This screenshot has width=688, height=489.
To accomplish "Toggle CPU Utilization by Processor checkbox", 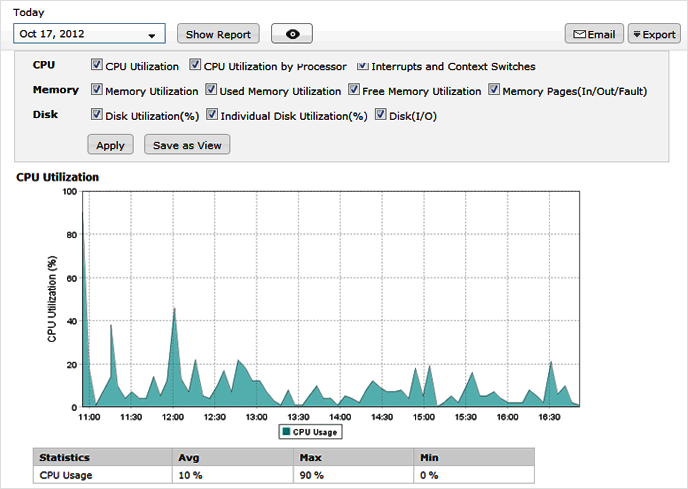I will pos(195,65).
